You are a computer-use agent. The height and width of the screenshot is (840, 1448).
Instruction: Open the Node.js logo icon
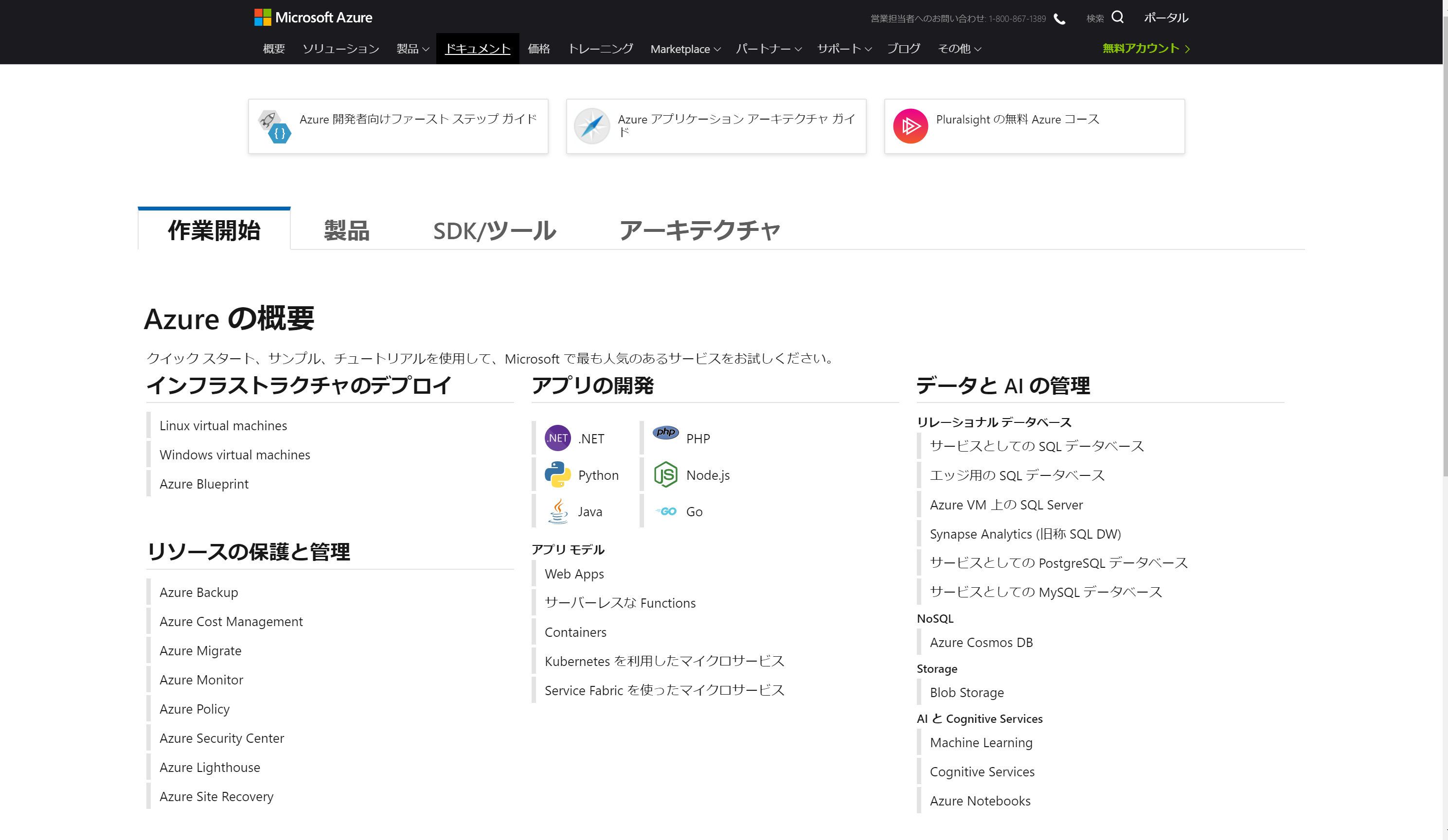[x=665, y=475]
